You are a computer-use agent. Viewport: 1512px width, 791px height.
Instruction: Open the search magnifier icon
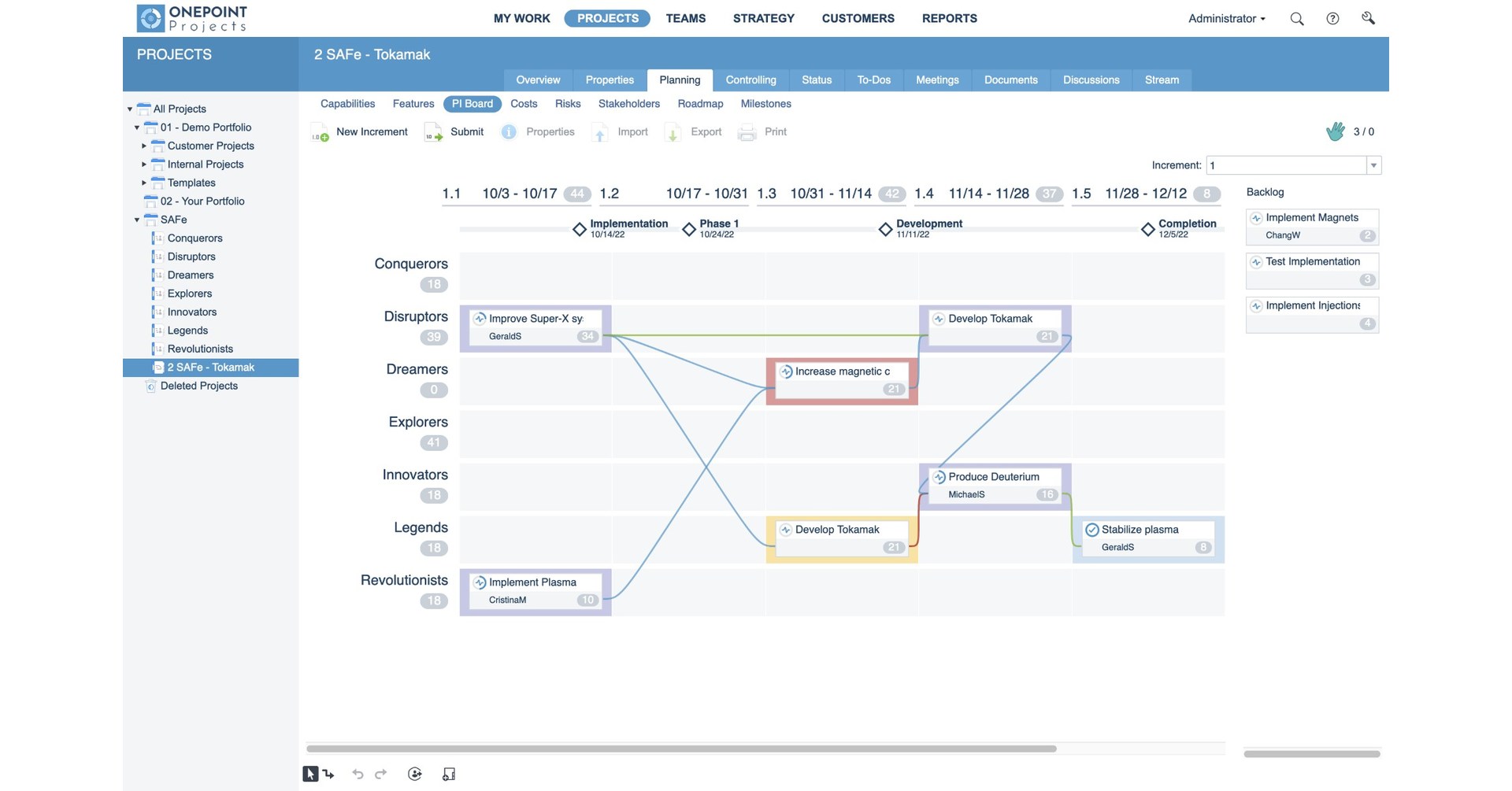1296,18
